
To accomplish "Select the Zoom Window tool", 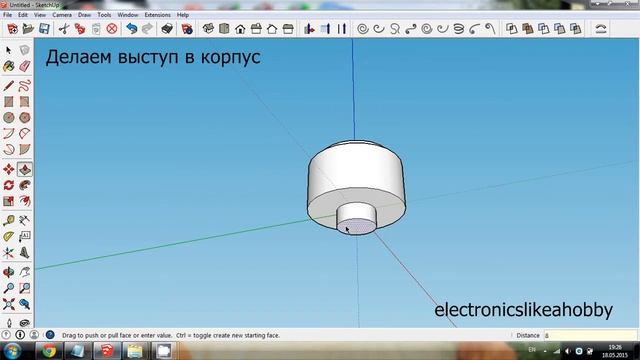I will (x=24, y=288).
